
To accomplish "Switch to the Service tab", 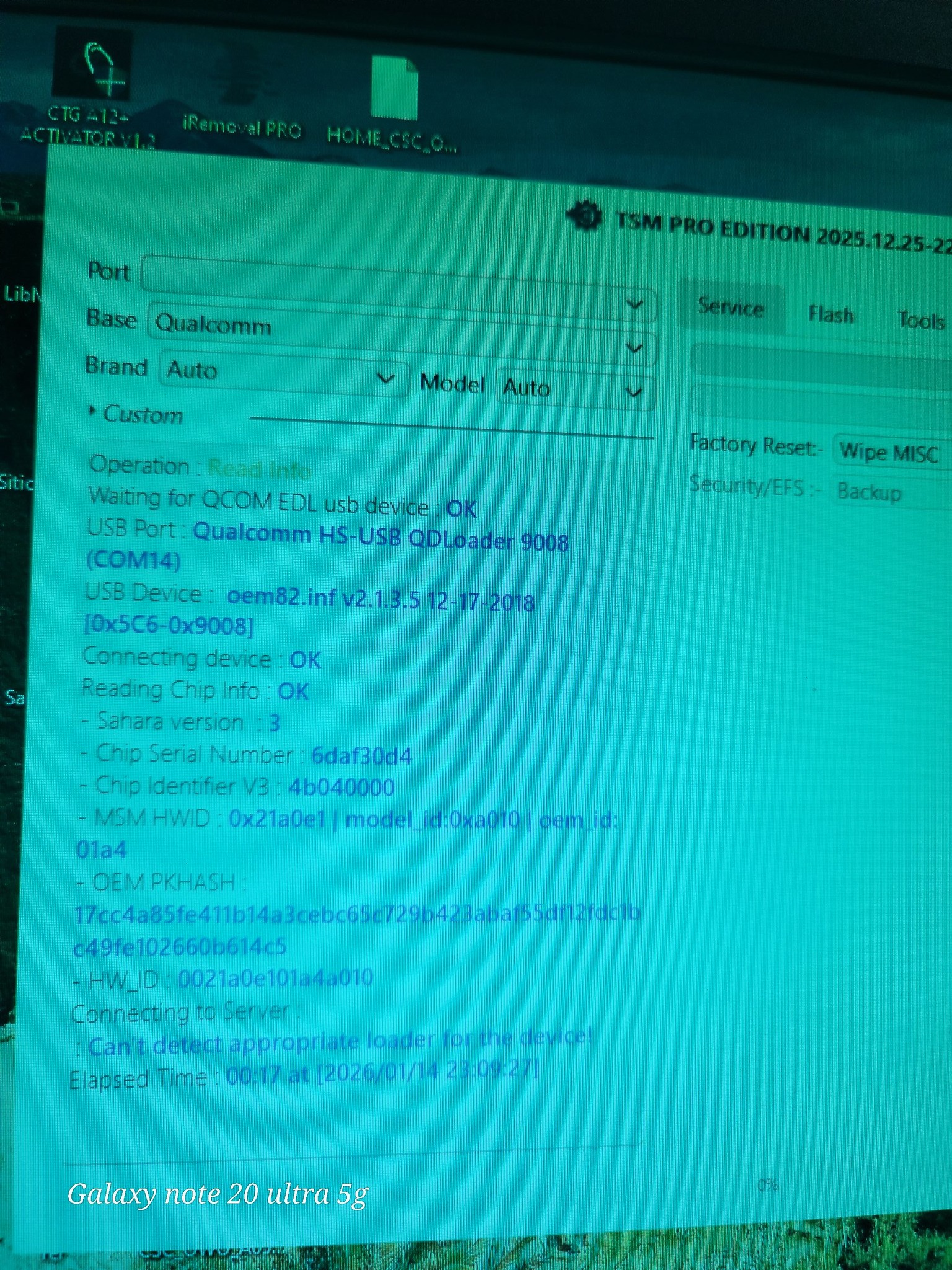I will click(x=731, y=308).
